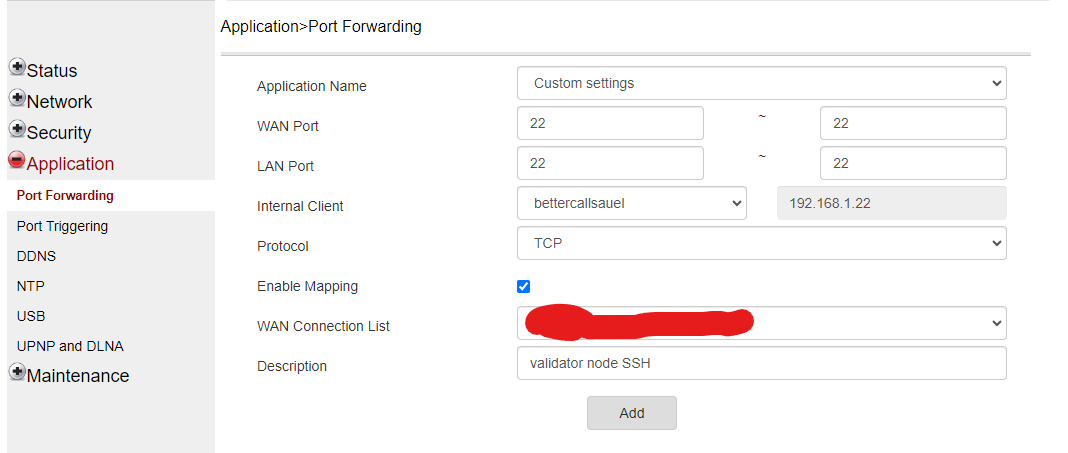
Task: Open the Internal Client dropdown
Action: pyautogui.click(x=631, y=203)
